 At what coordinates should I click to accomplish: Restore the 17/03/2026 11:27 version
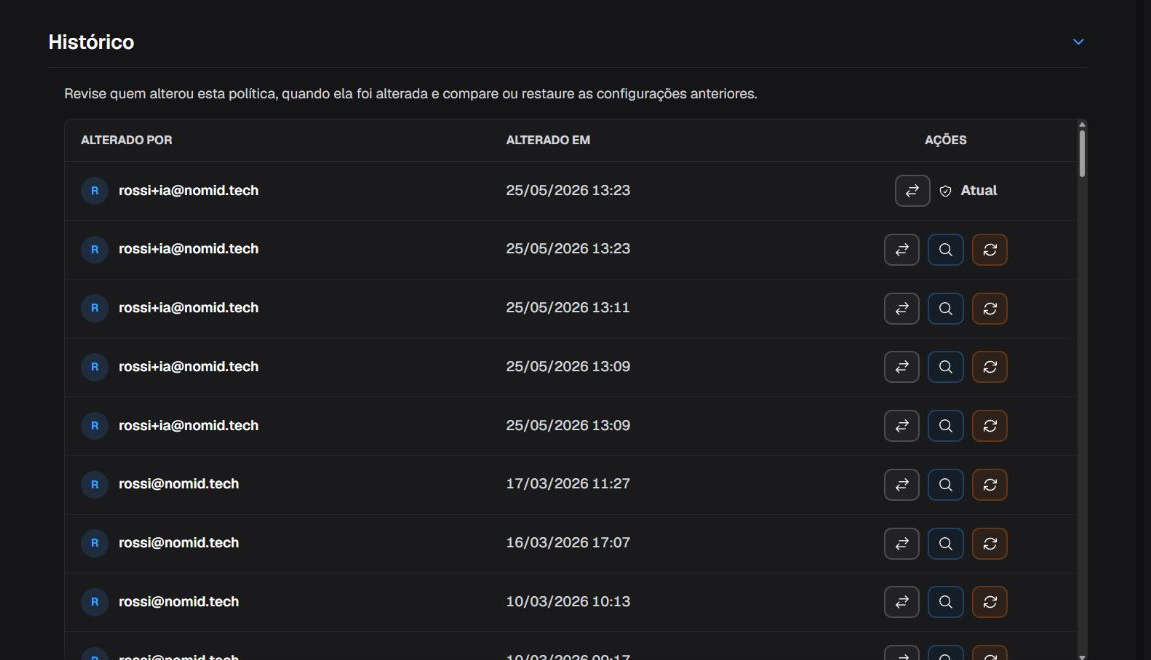tap(990, 485)
